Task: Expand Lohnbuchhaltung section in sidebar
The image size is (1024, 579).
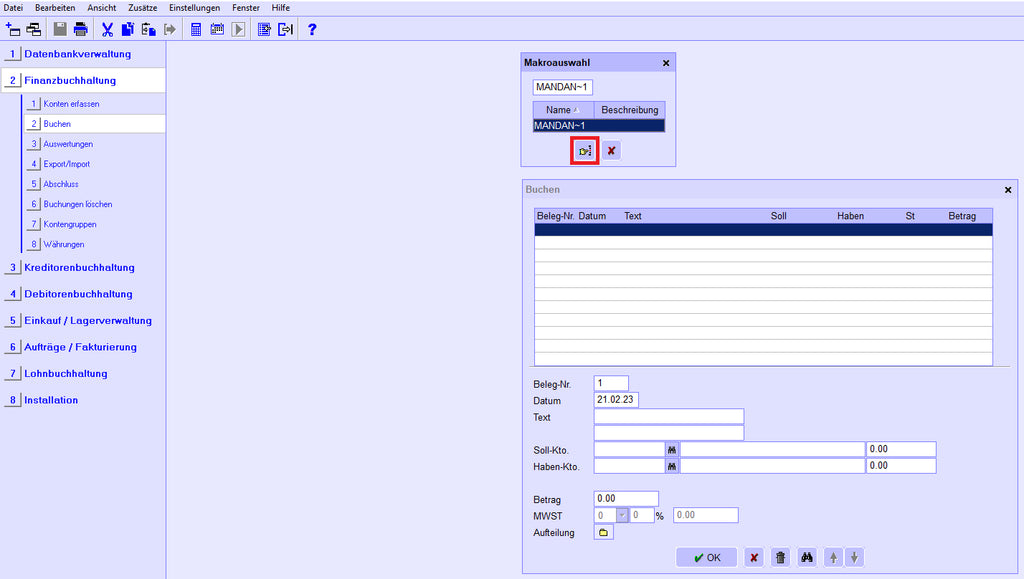Action: 65,373
